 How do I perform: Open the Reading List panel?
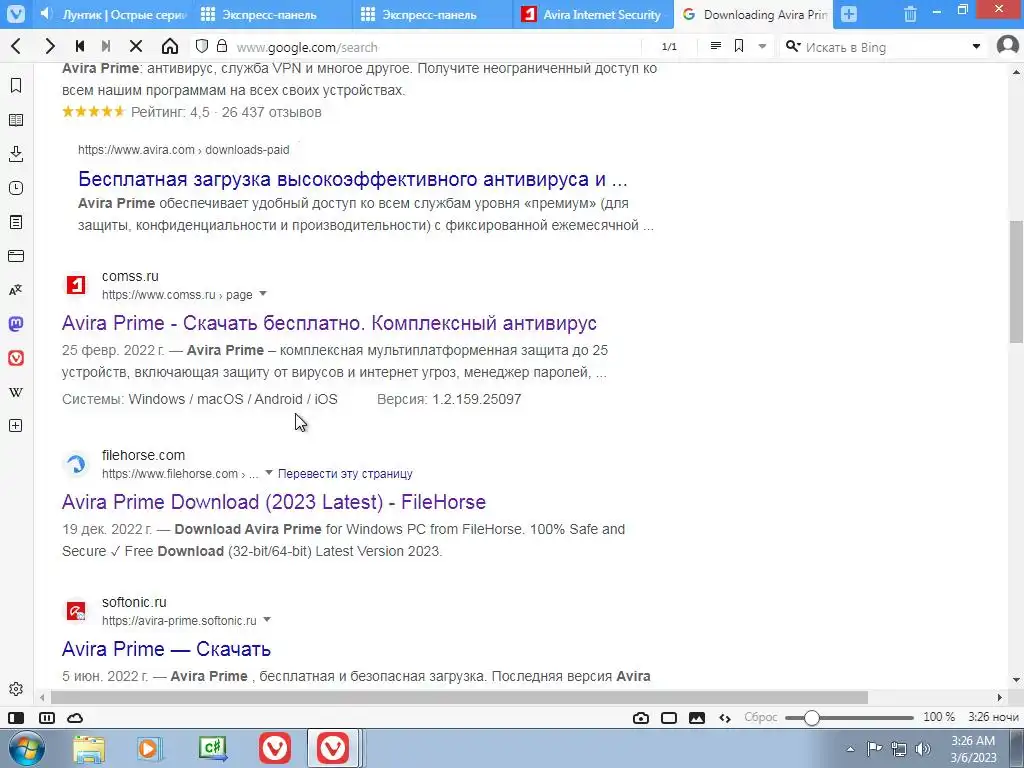pos(16,120)
